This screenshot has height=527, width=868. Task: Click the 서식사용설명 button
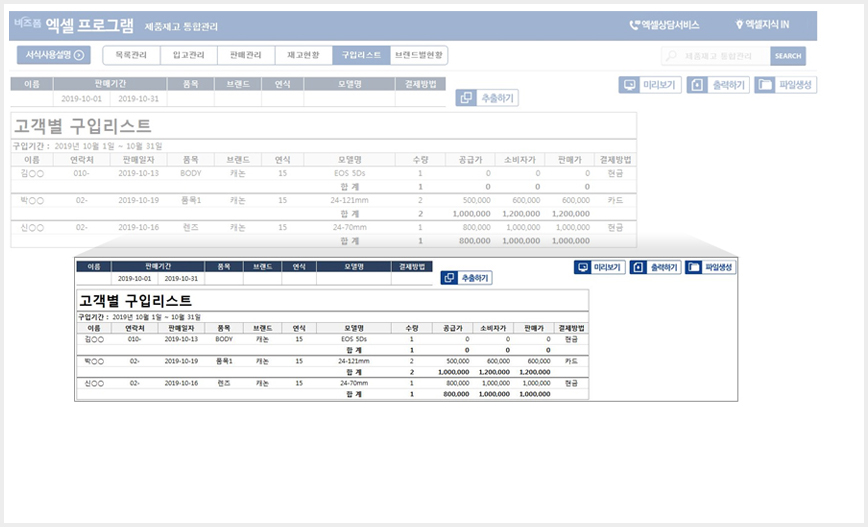54,55
